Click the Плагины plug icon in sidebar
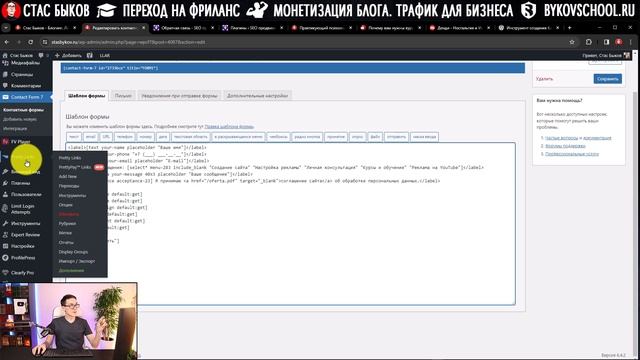 click(x=5, y=183)
